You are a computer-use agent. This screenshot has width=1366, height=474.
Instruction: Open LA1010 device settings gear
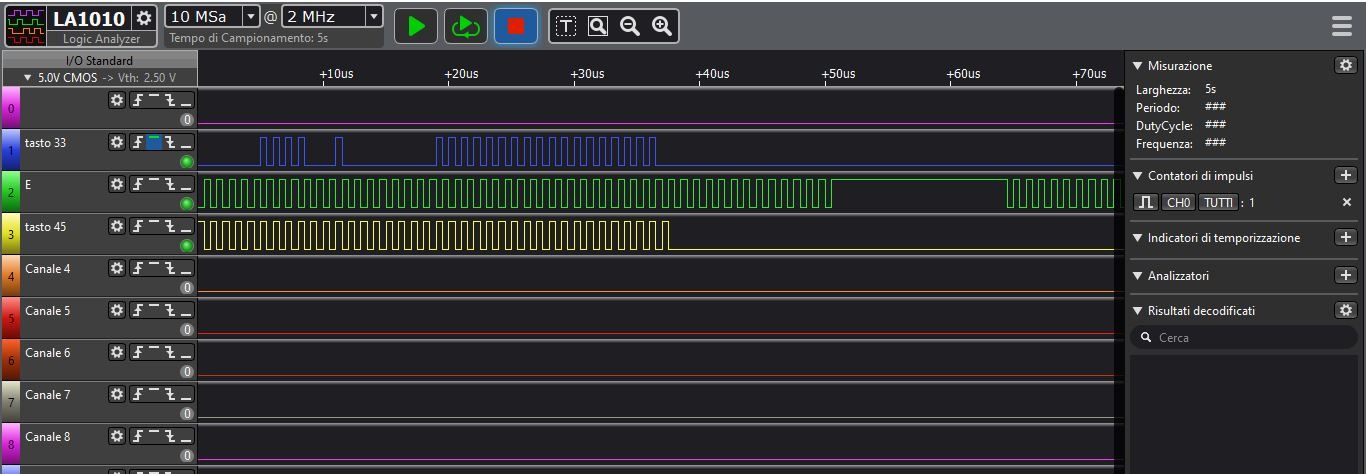click(x=144, y=18)
